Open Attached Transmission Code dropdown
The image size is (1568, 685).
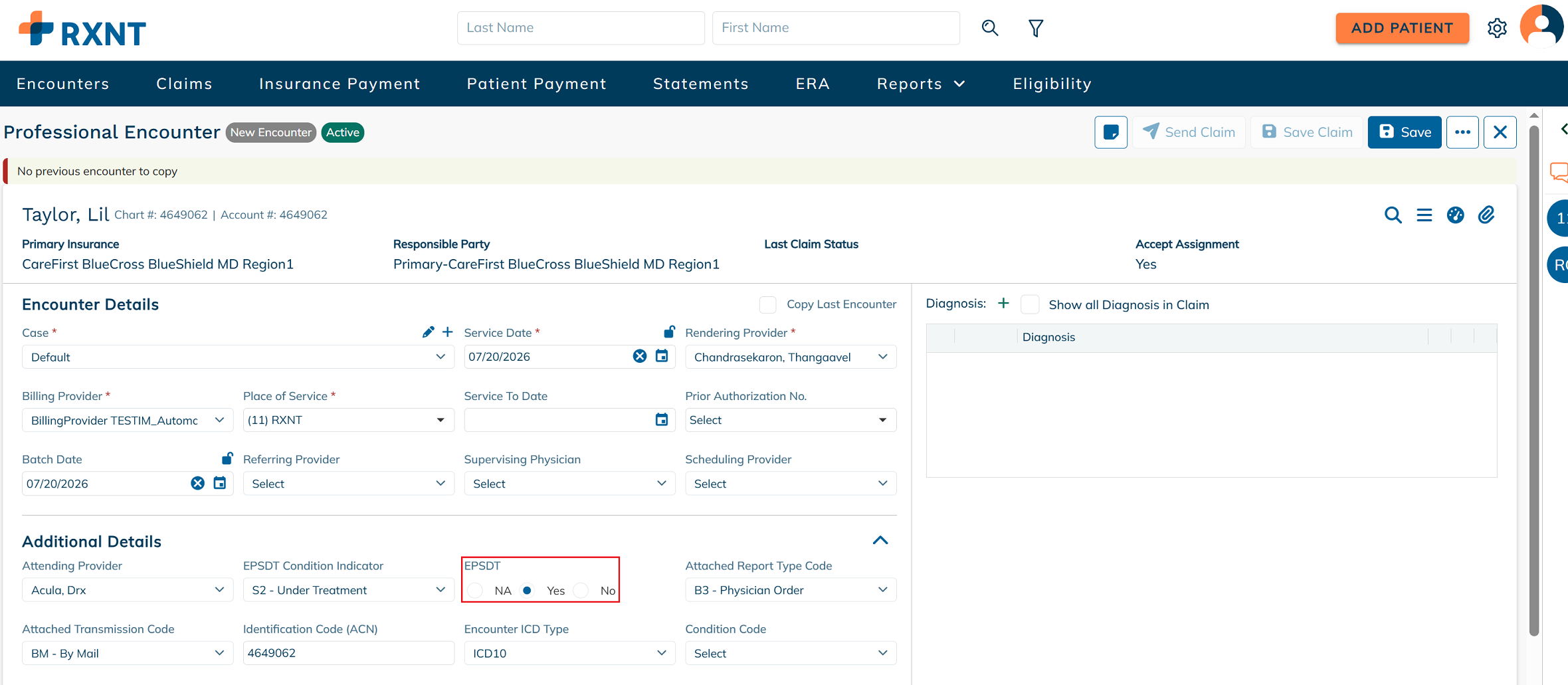tap(128, 653)
